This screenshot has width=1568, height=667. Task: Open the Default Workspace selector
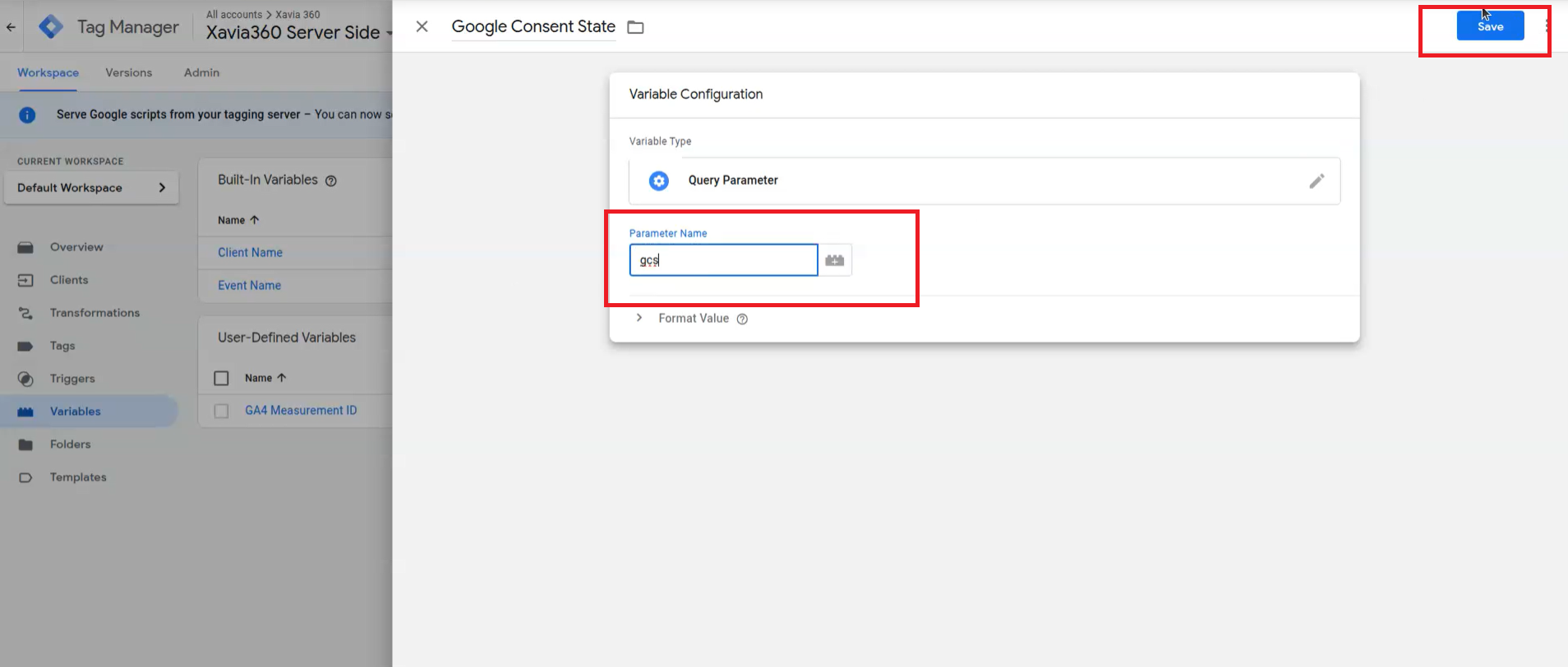point(91,188)
